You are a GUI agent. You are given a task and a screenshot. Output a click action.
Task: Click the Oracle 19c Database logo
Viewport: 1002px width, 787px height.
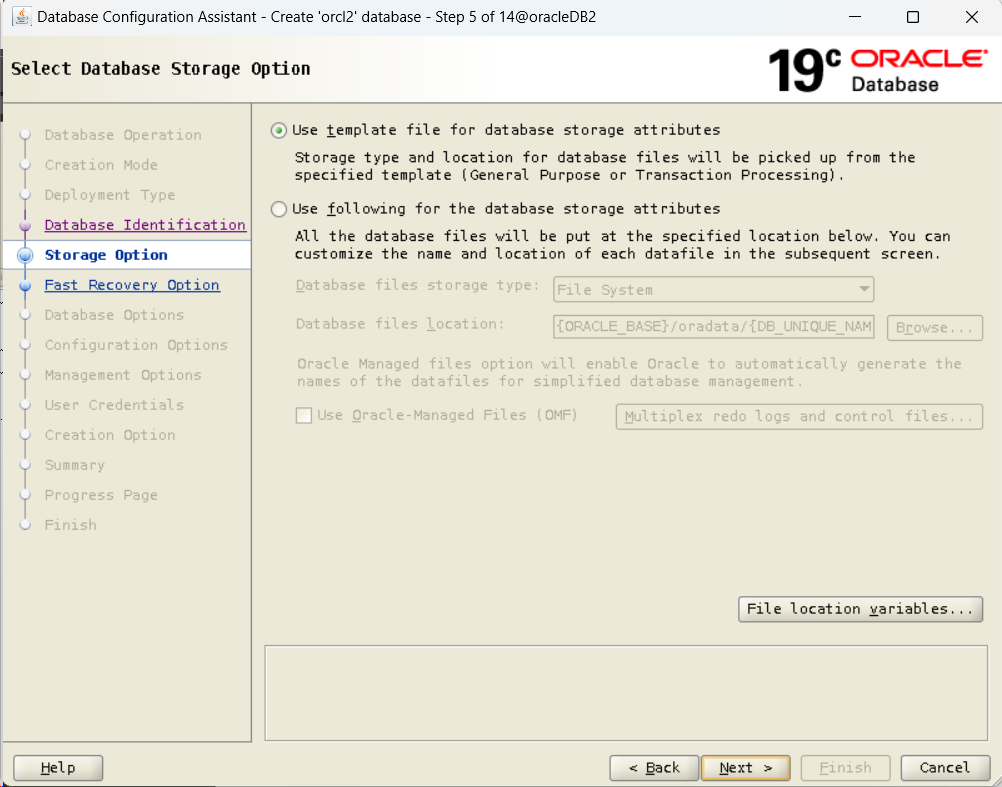[x=878, y=70]
